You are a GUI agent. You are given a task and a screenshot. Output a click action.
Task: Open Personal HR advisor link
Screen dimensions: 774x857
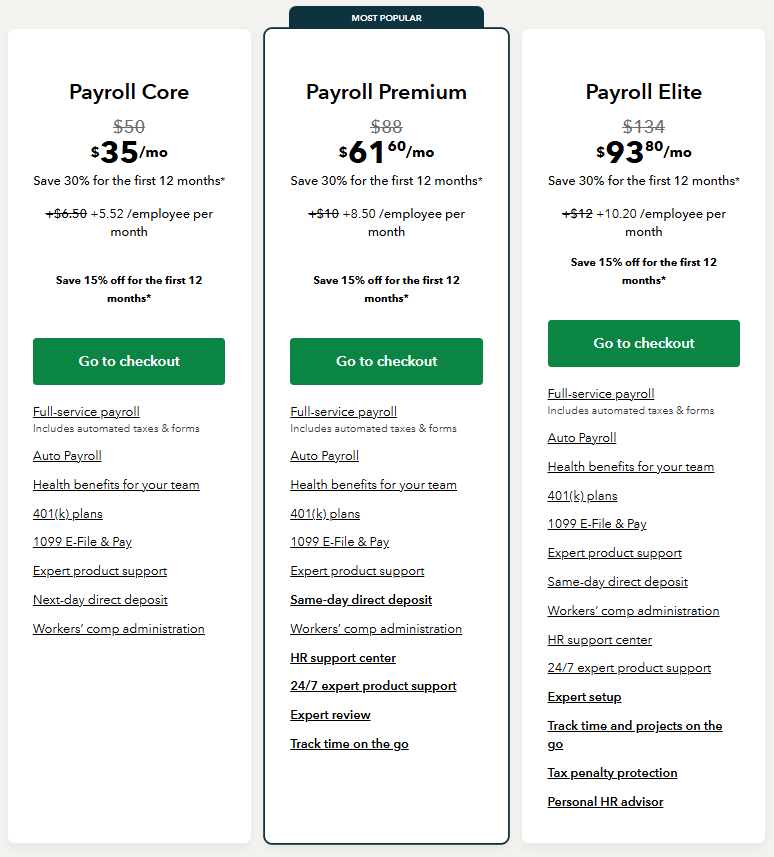pyautogui.click(x=605, y=802)
